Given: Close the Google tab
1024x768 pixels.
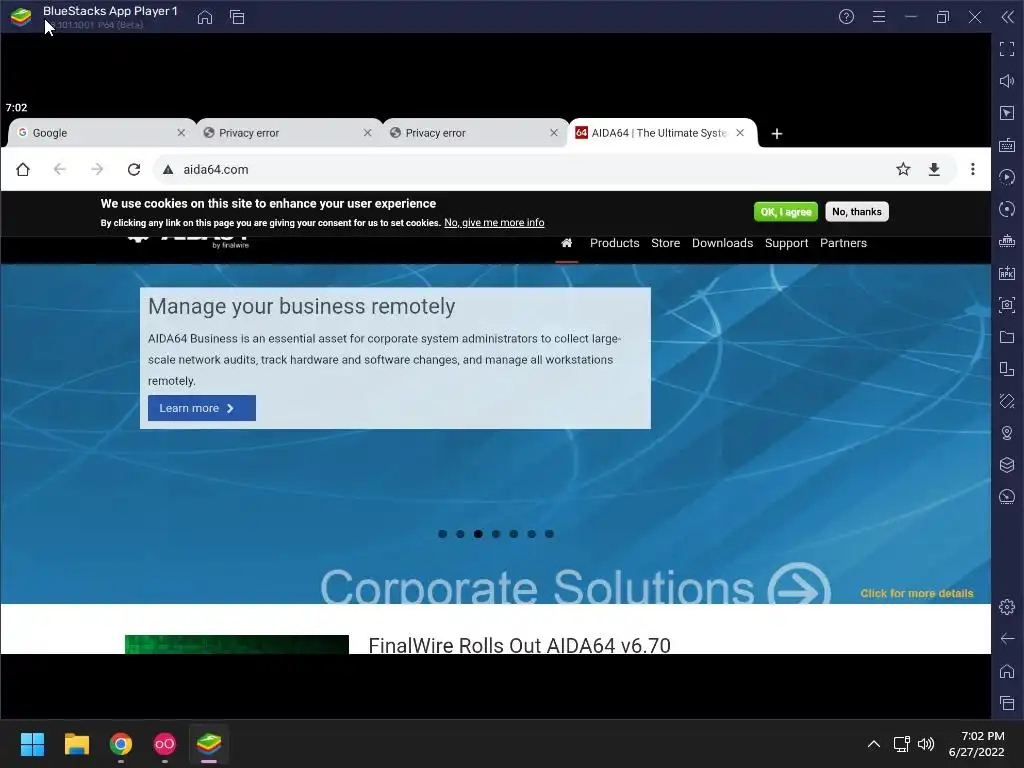Looking at the screenshot, I should coord(181,133).
